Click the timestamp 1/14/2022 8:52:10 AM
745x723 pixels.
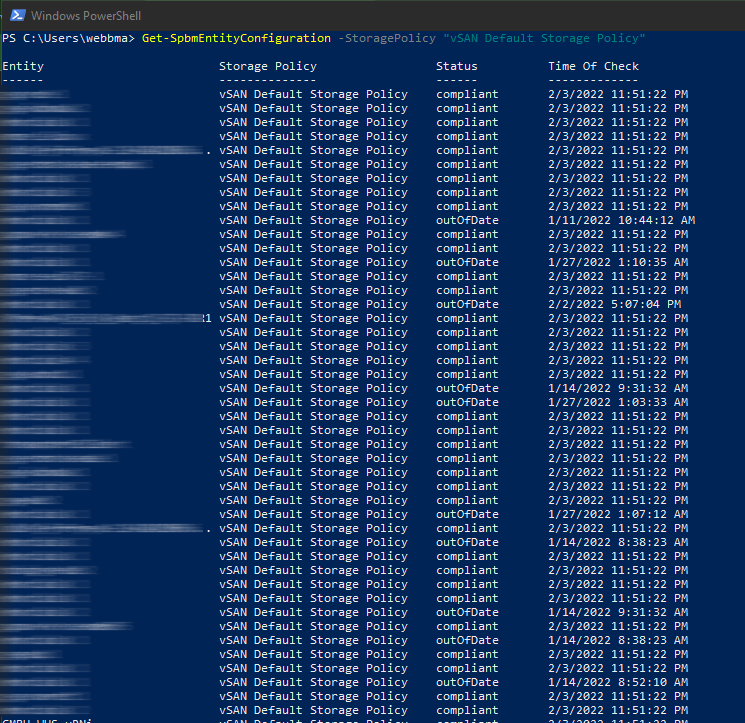point(618,682)
